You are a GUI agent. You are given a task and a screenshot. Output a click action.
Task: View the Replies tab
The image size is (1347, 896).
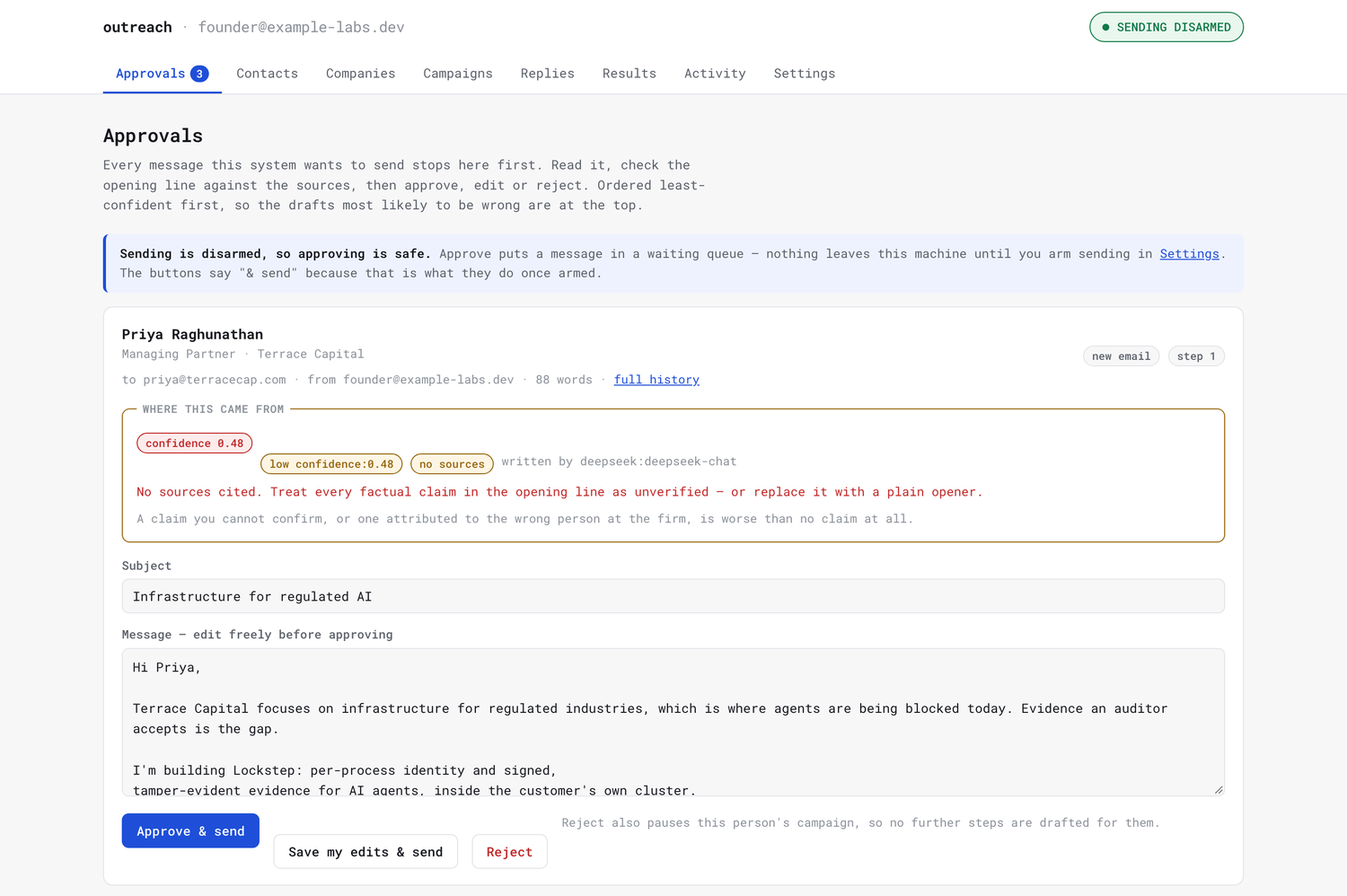(x=547, y=74)
